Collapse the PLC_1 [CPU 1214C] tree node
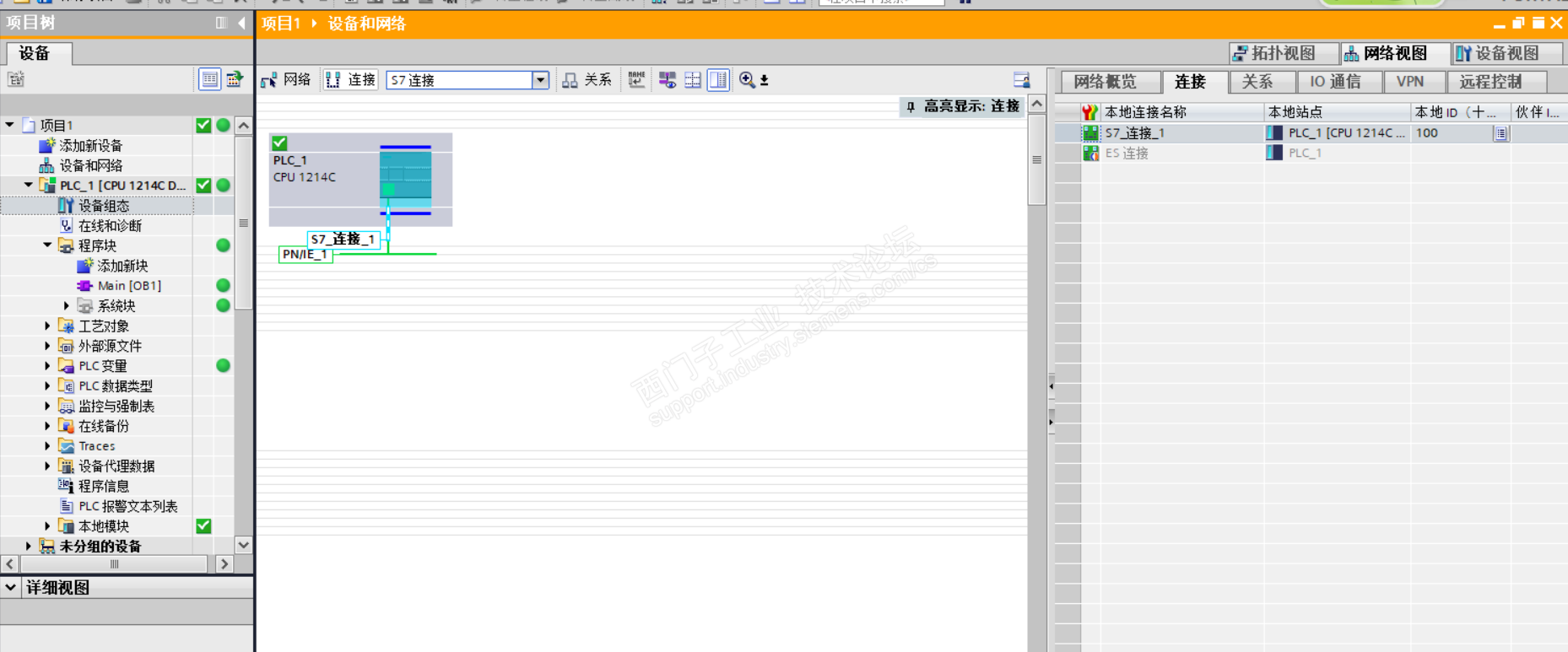The image size is (1568, 652). pos(29,186)
